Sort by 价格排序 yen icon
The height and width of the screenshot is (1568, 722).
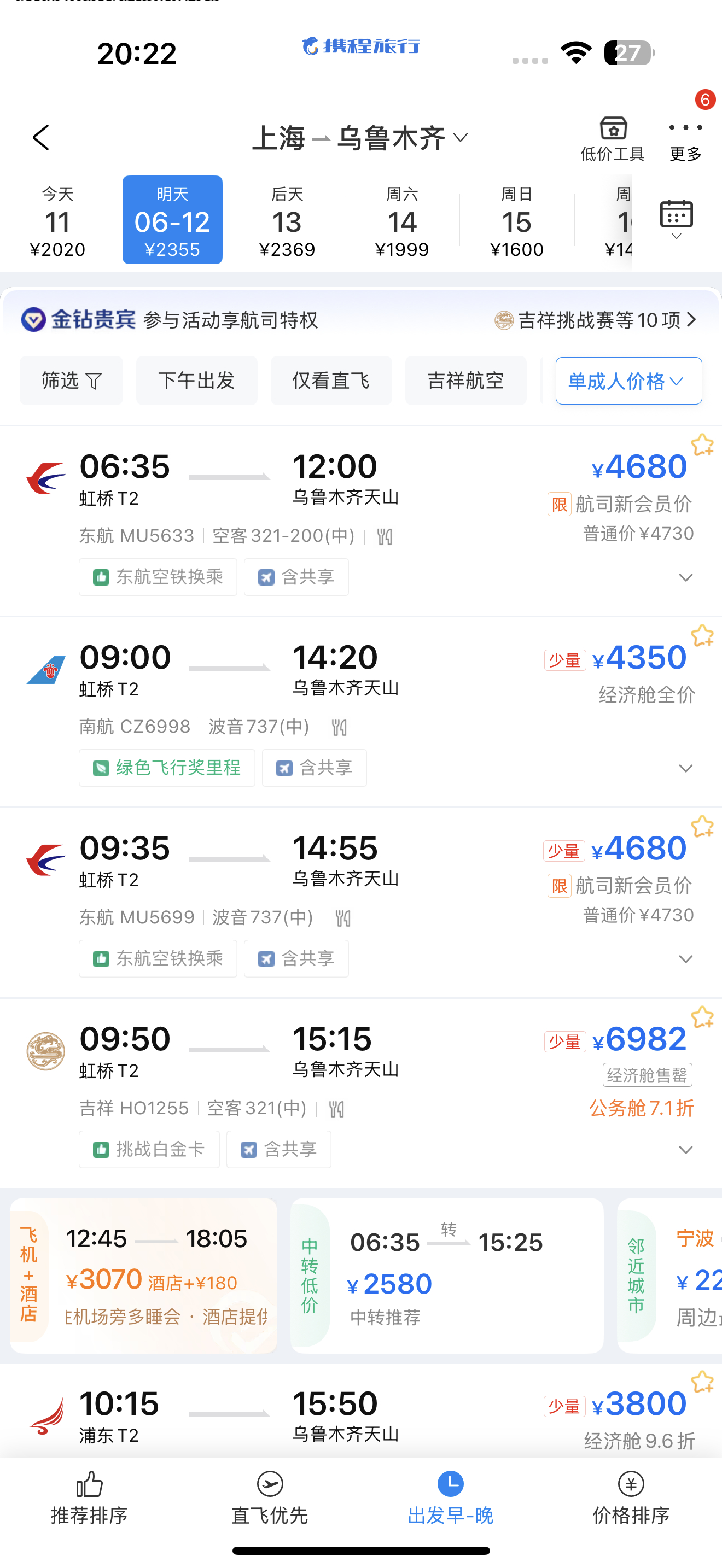(x=631, y=1484)
